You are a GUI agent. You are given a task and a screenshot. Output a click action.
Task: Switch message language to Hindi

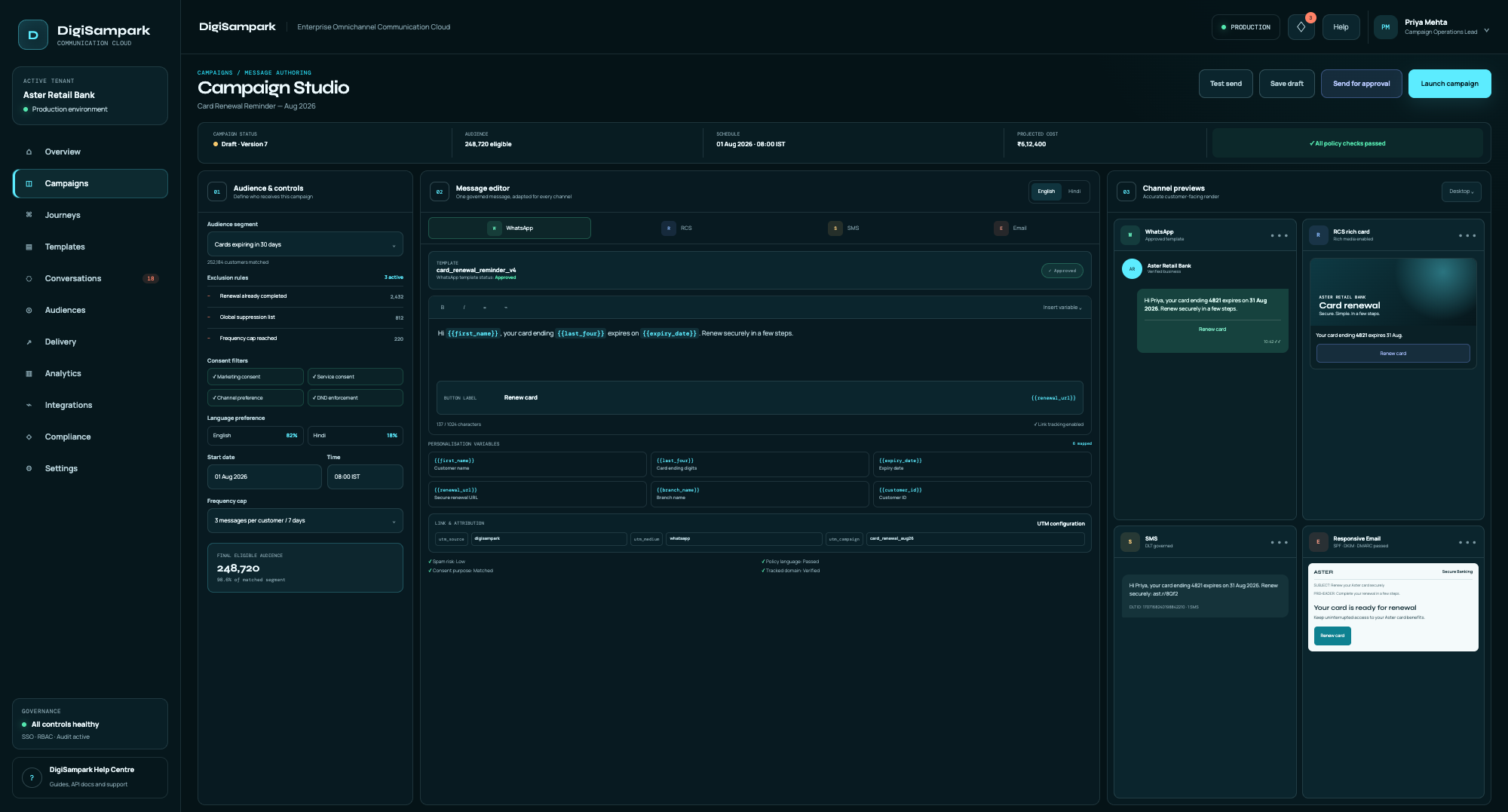pos(1074,192)
